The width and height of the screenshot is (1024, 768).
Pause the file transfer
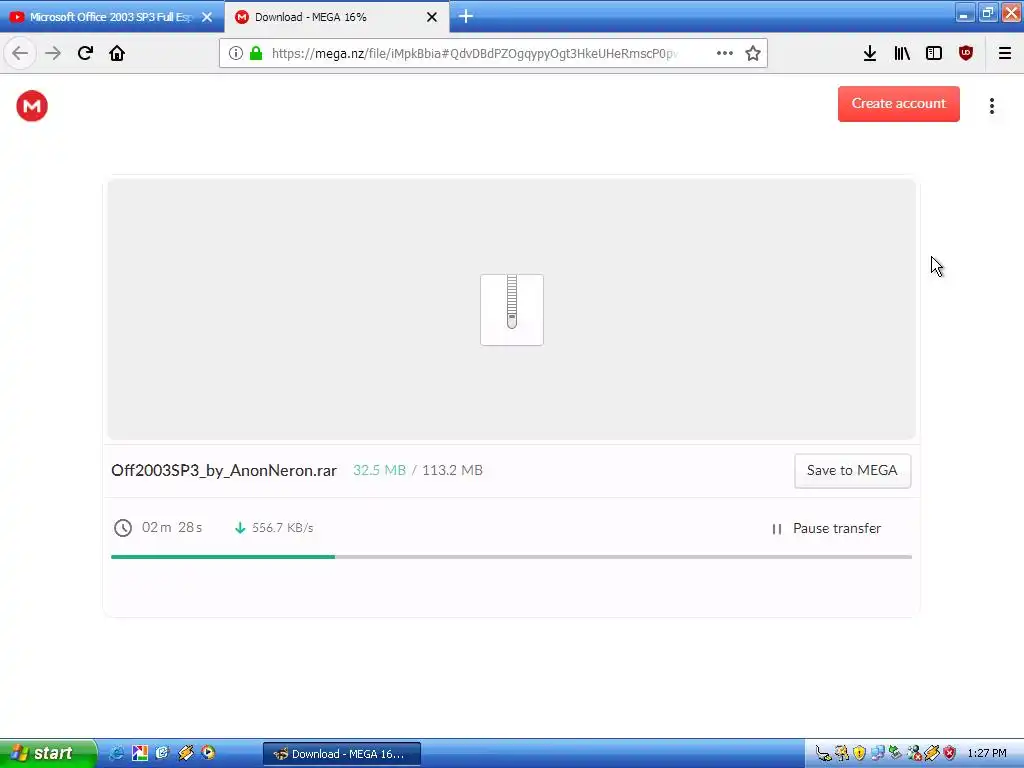[827, 528]
